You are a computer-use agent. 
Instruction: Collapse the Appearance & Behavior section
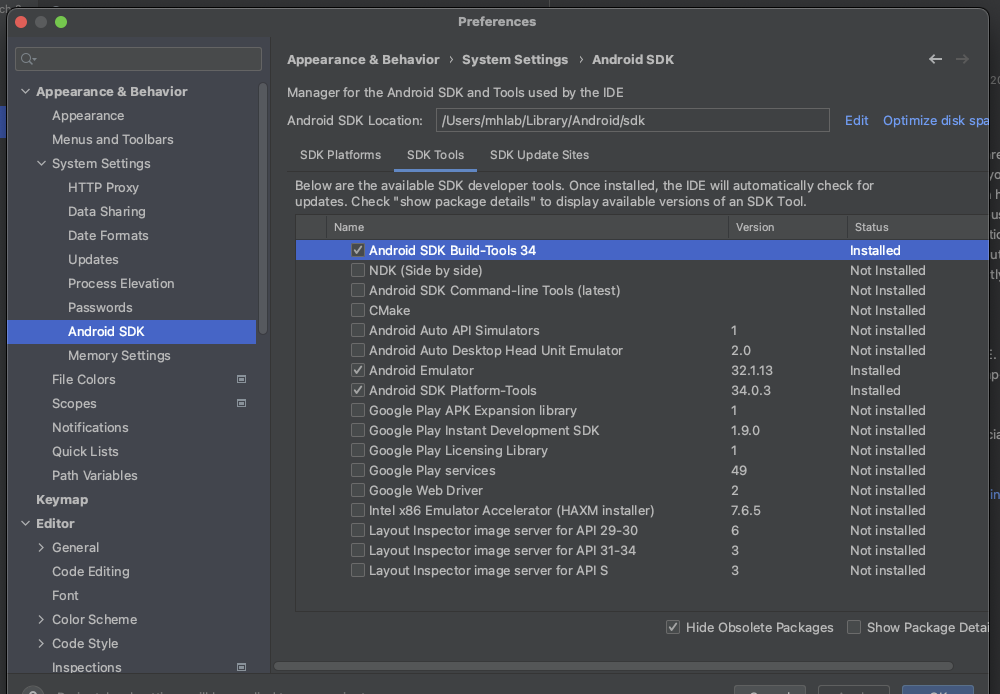pos(26,91)
